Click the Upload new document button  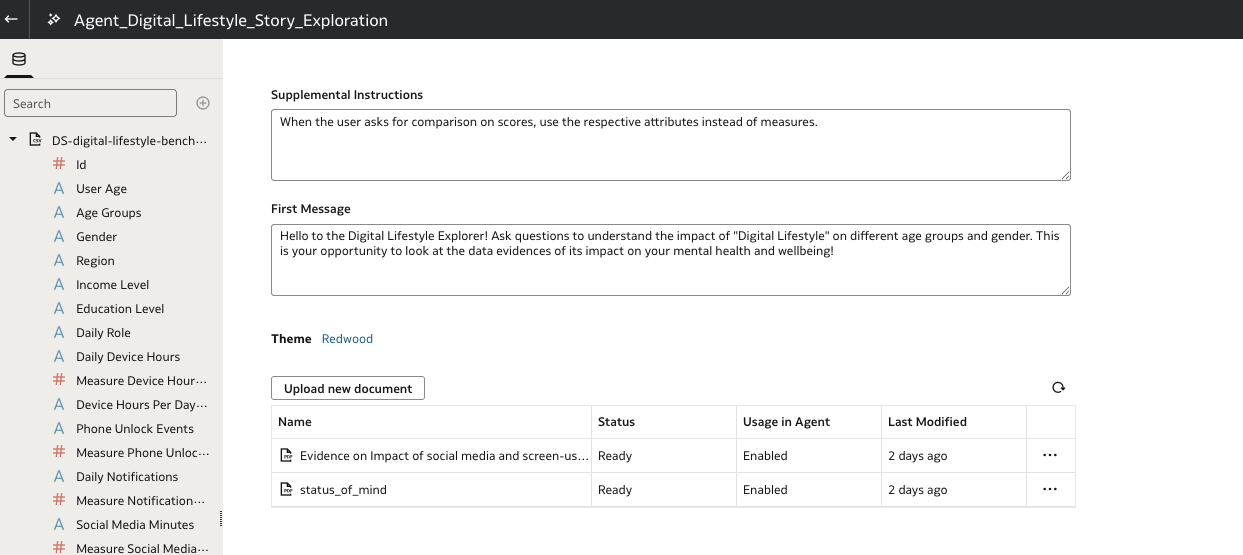pos(347,388)
